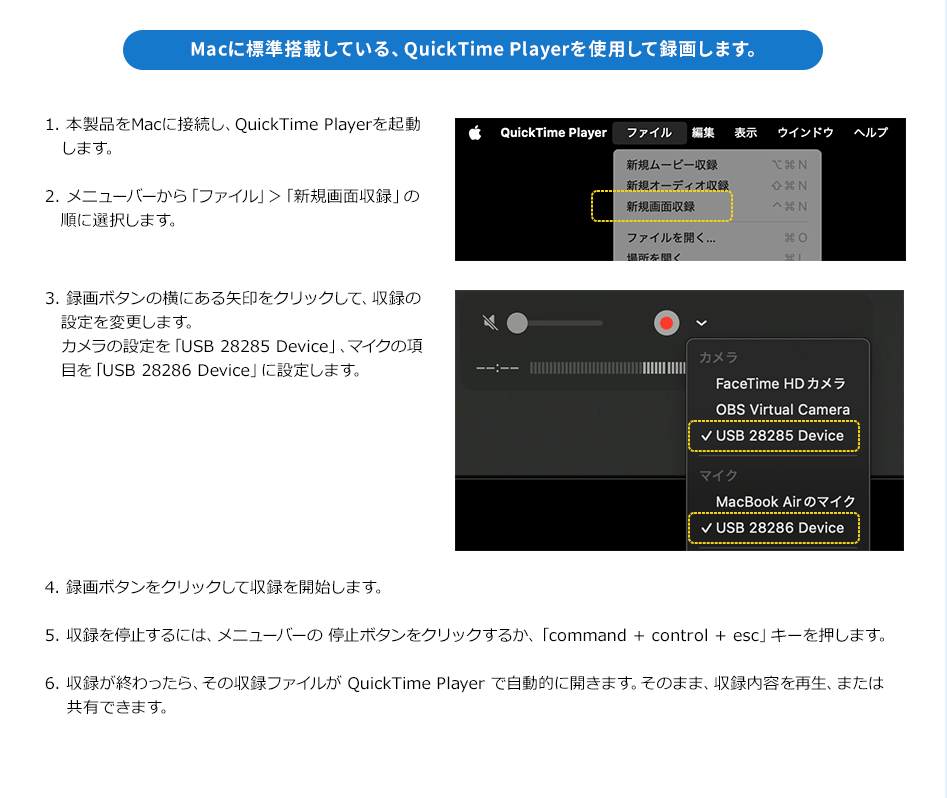The width and height of the screenshot is (947, 798).
Task: Expand the recording options chevron
Action: coord(701,323)
